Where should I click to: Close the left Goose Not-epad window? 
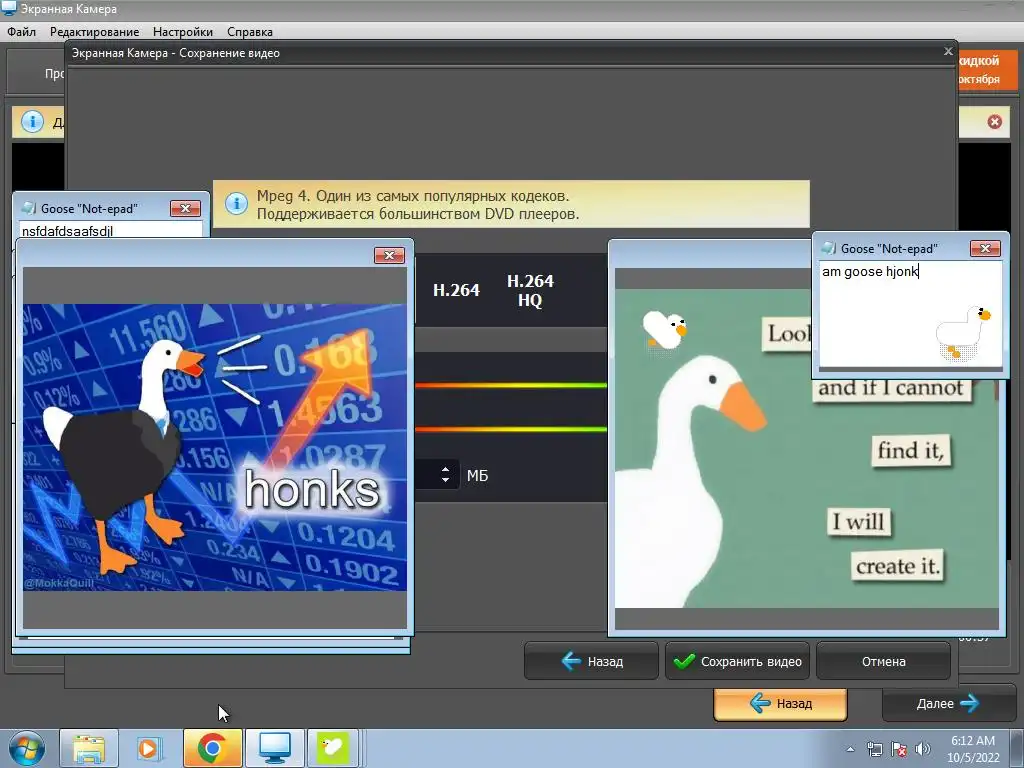[x=185, y=208]
